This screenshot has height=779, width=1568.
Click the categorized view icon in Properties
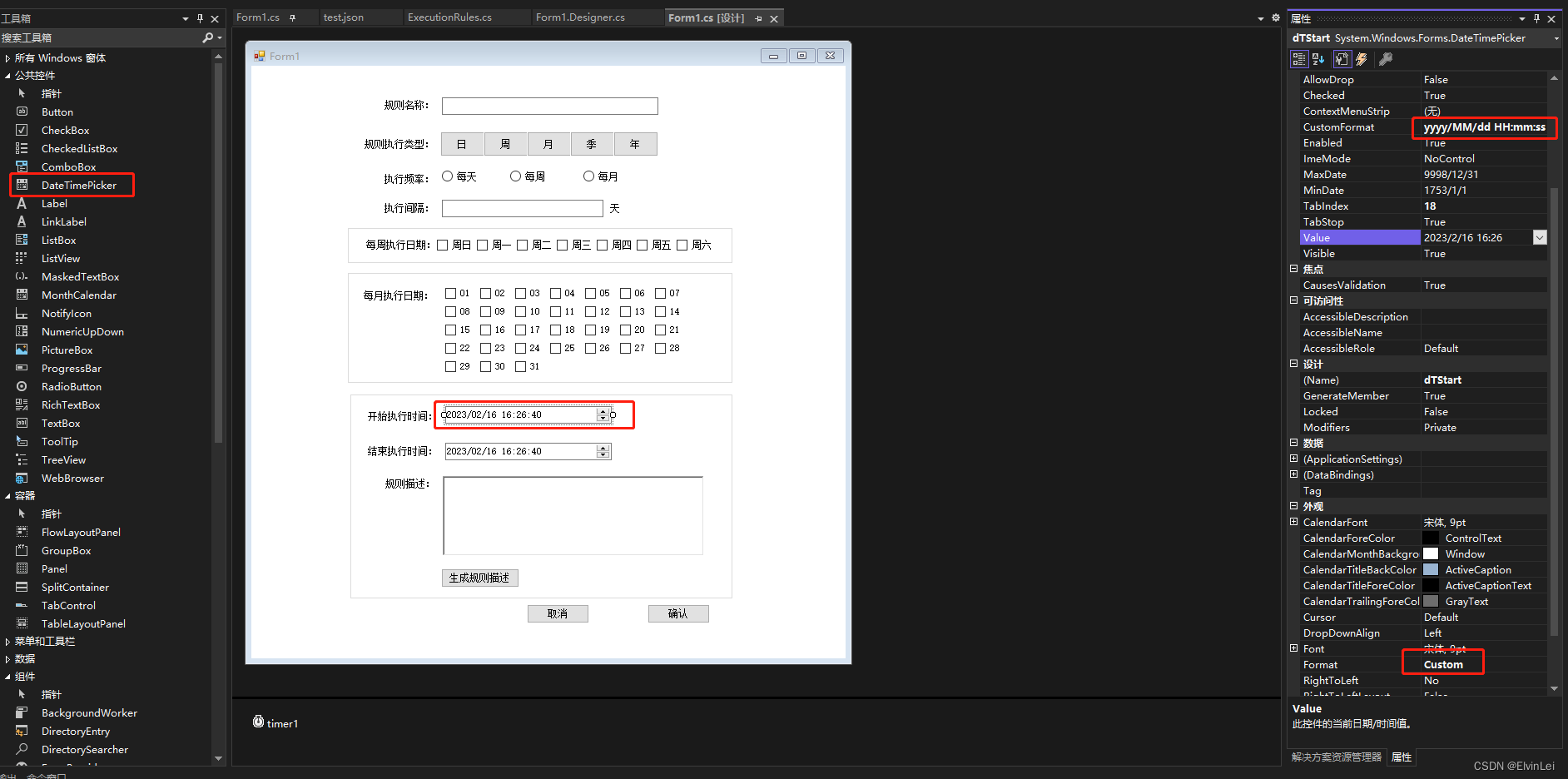point(1298,58)
